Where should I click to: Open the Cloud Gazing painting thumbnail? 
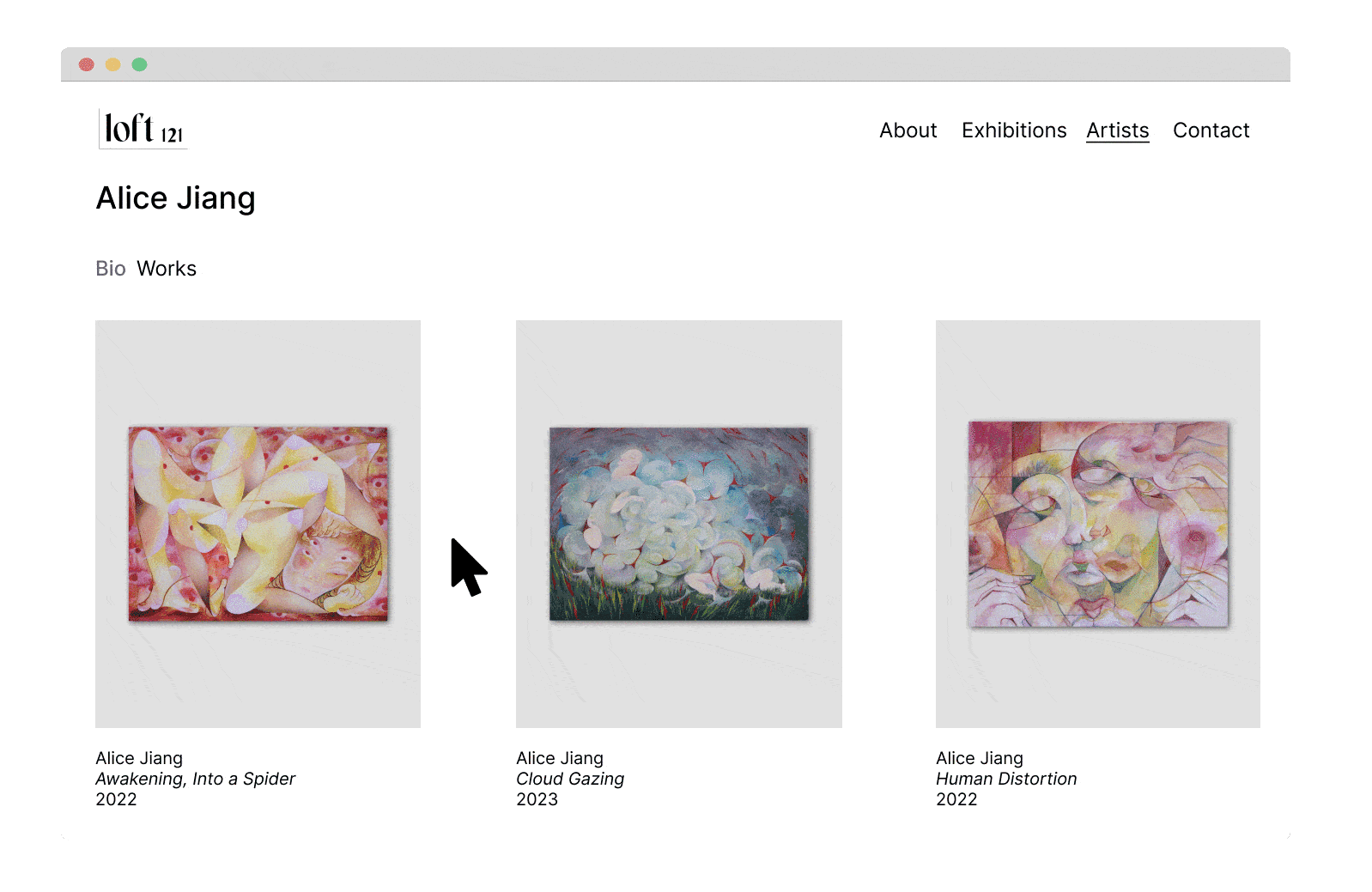678,524
